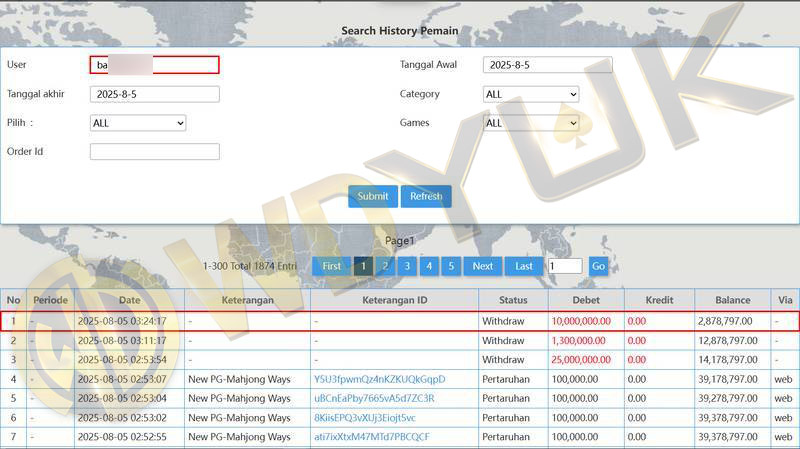Click the Periode column header
800x449 pixels.
tap(51, 301)
